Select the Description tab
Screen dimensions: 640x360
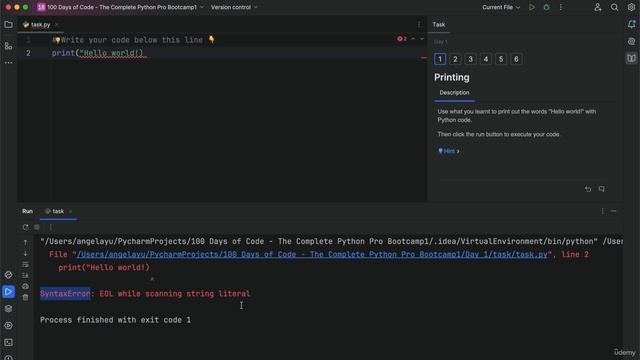pos(454,93)
